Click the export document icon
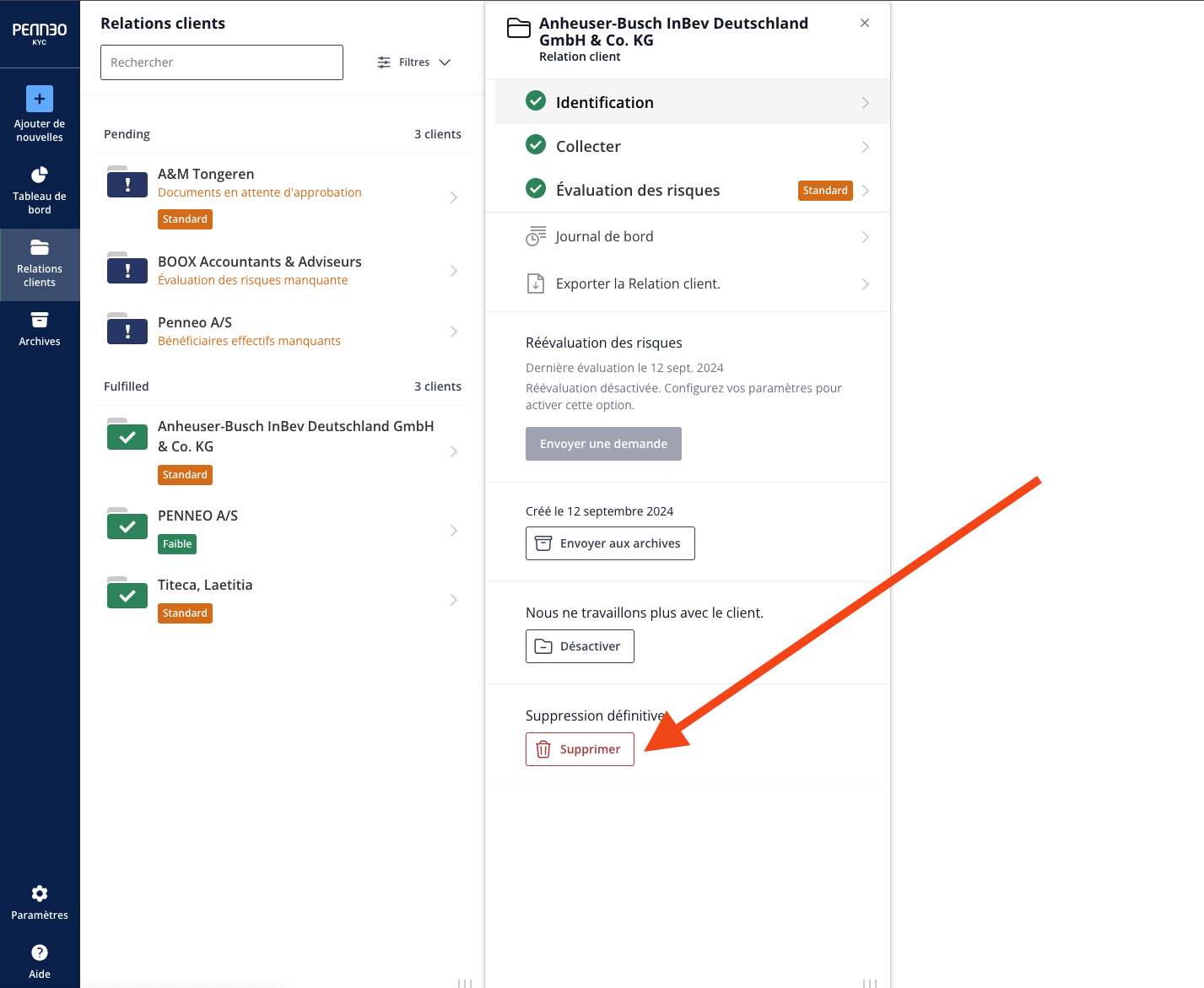Viewport: 1204px width, 988px height. 536,283
